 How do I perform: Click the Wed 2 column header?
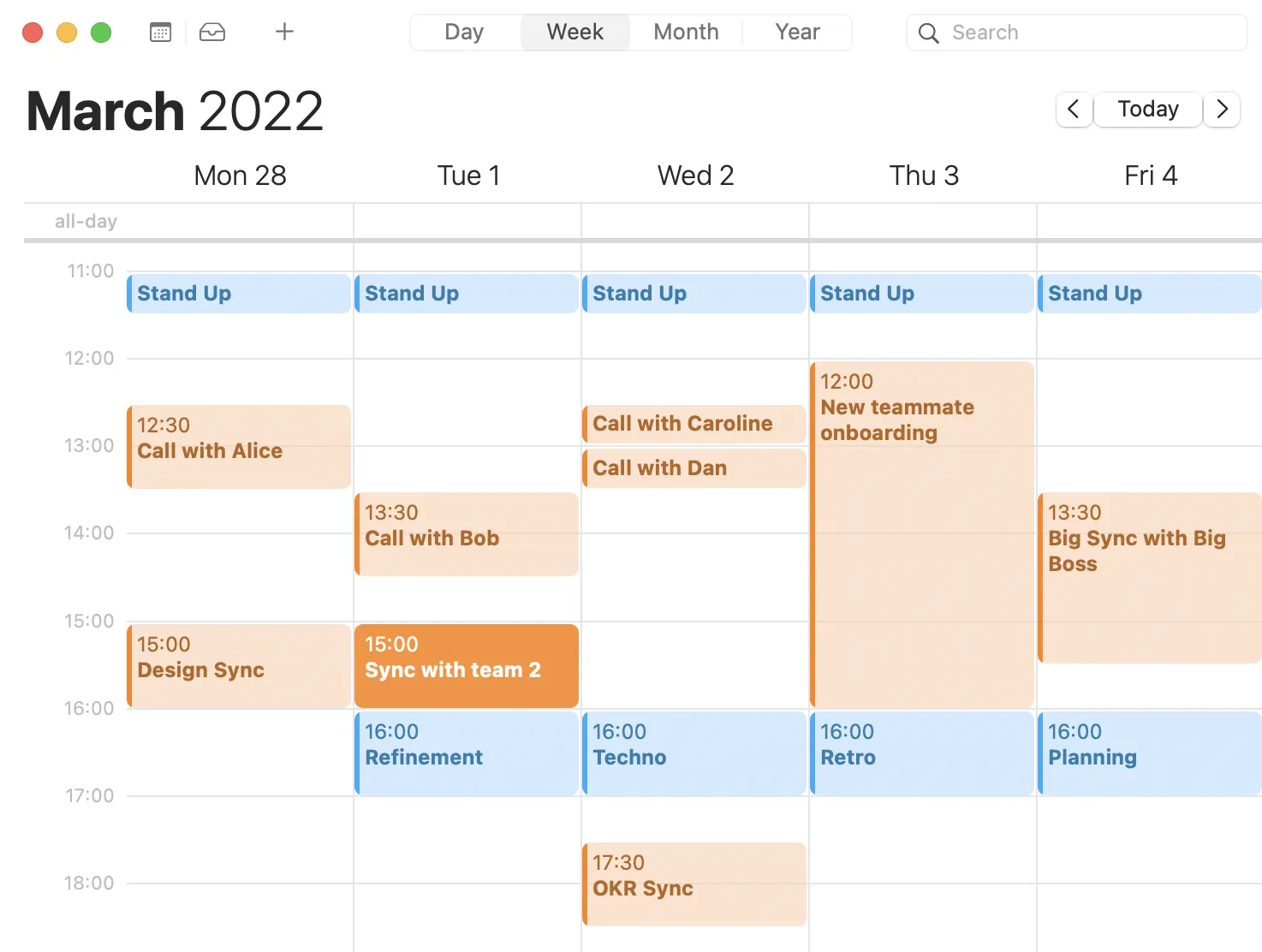(x=695, y=175)
